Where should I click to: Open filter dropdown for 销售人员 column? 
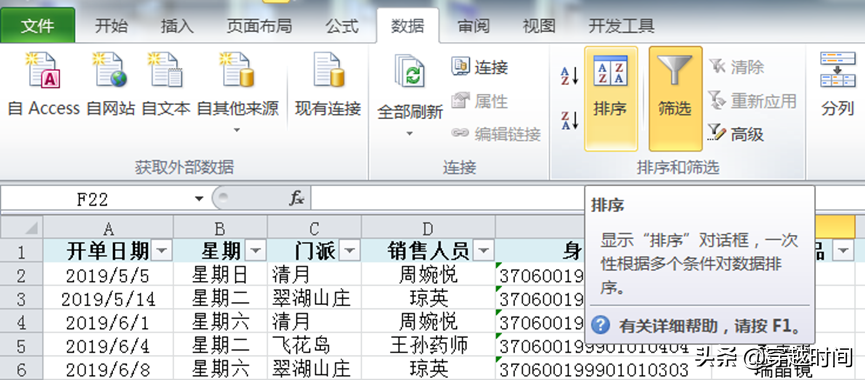coord(483,251)
